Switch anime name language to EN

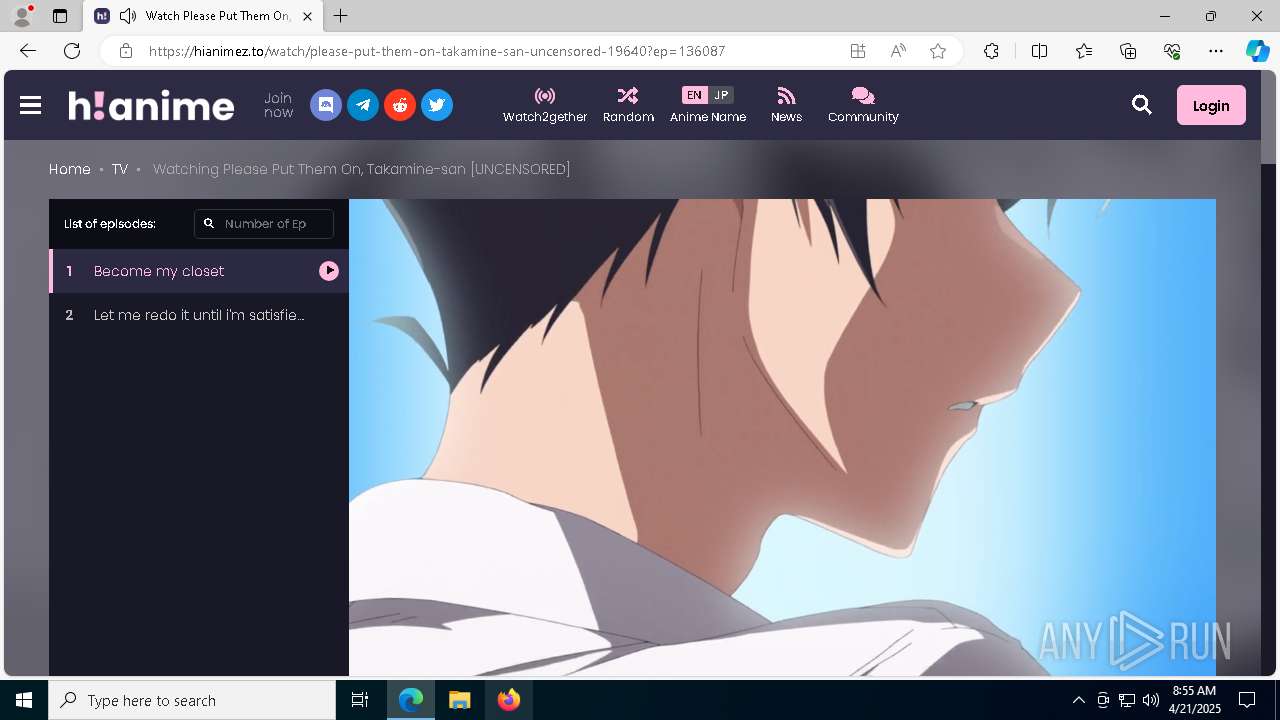[694, 95]
